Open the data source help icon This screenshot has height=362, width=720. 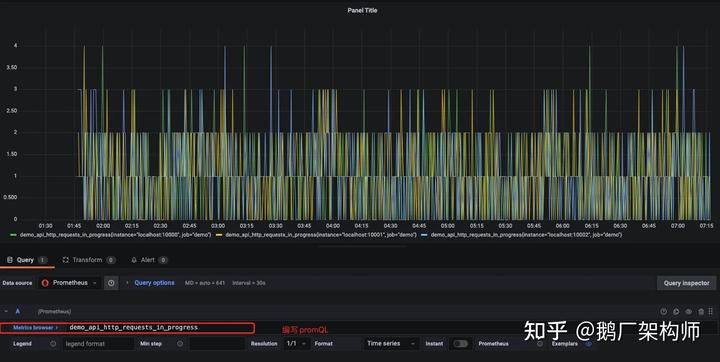[x=111, y=283]
